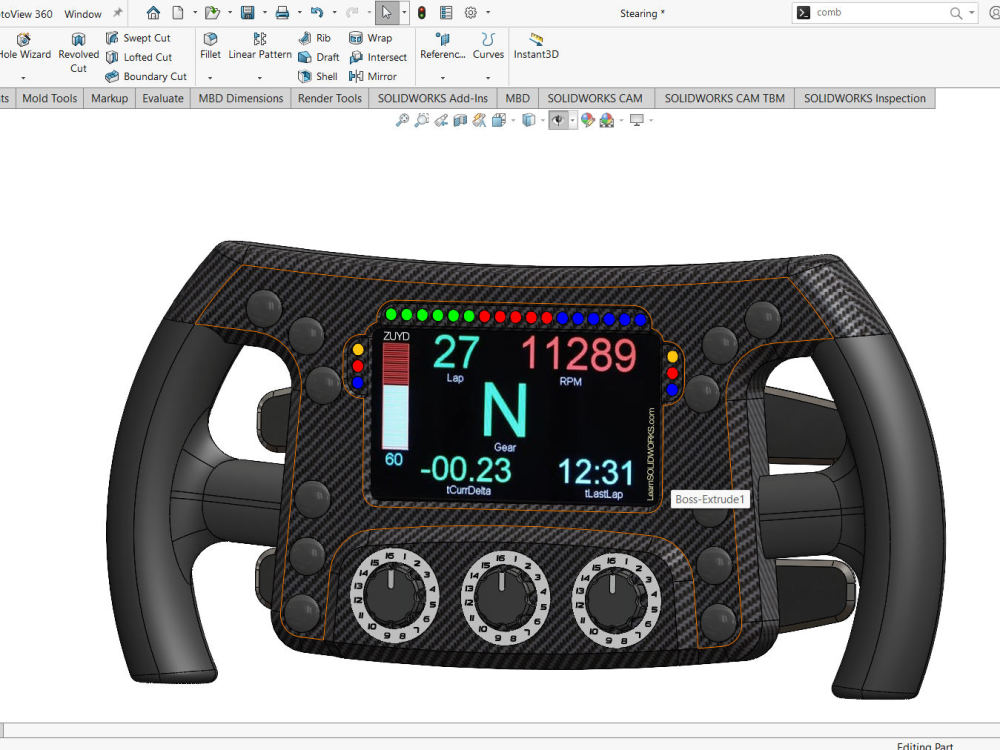The image size is (1000, 750).
Task: Click the Edit Appearance color ball icon
Action: [587, 120]
